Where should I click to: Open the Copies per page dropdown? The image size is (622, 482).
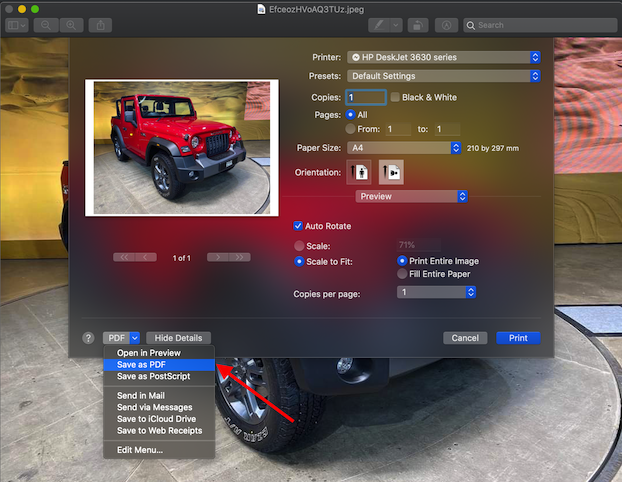(x=436, y=292)
